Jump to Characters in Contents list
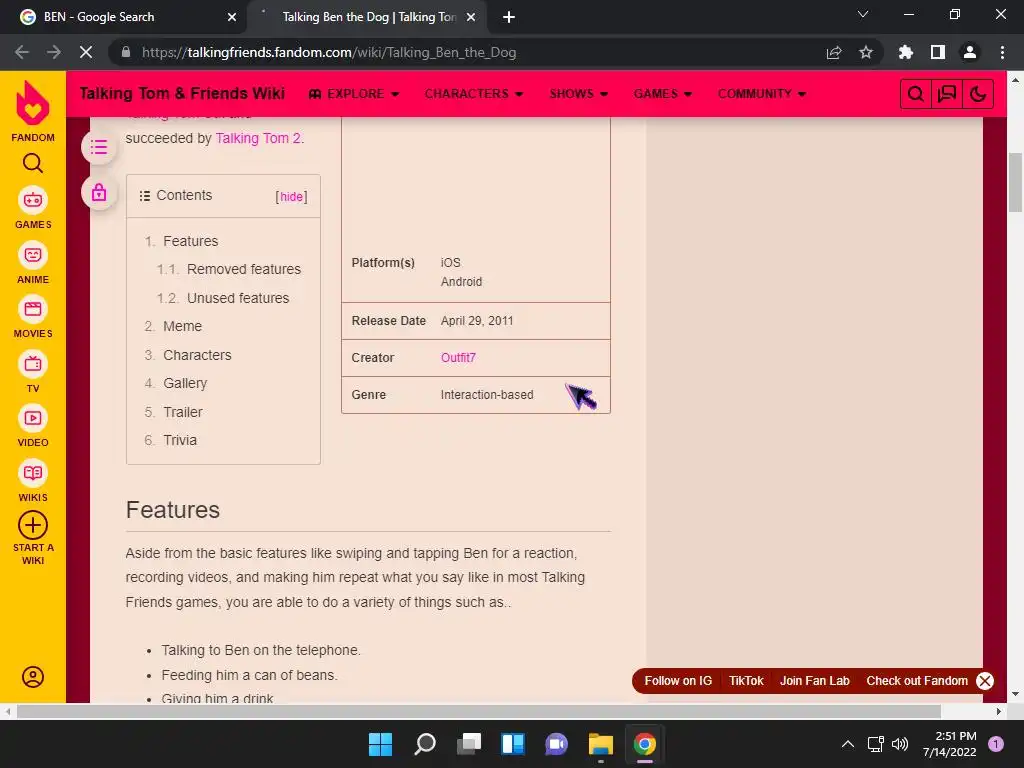 click(197, 355)
